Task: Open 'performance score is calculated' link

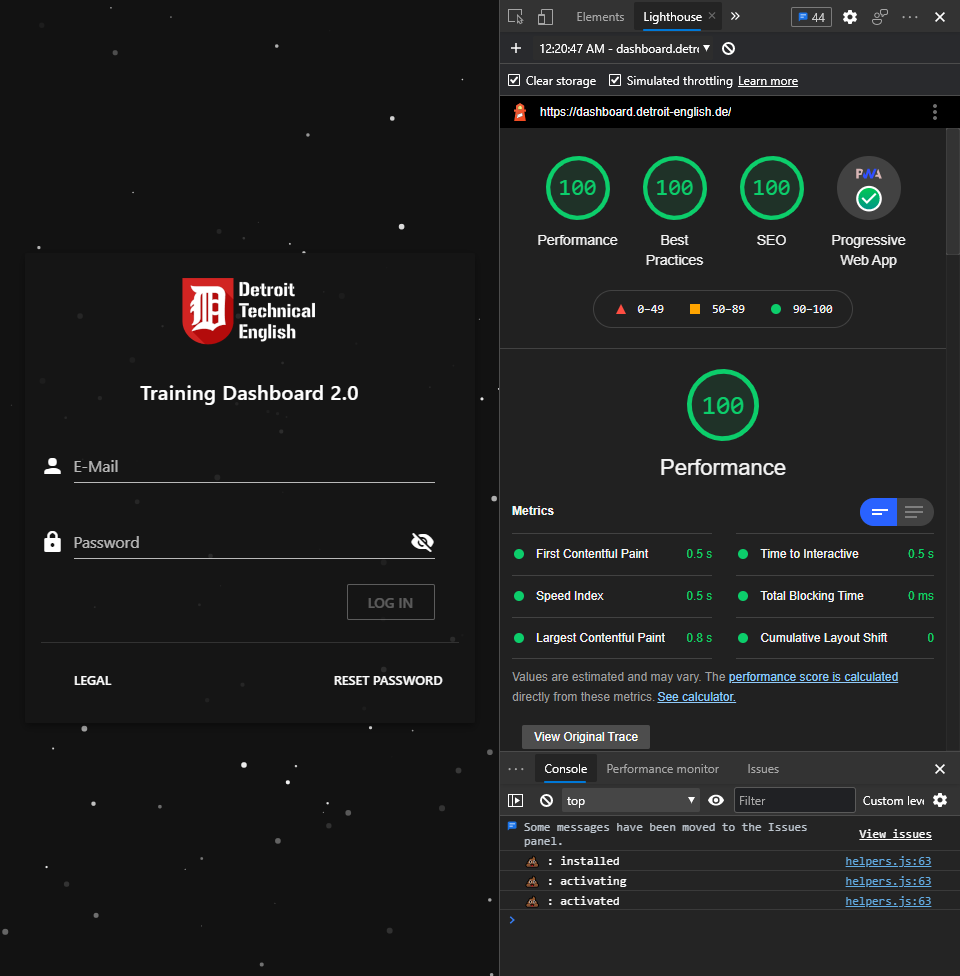Action: coord(813,677)
